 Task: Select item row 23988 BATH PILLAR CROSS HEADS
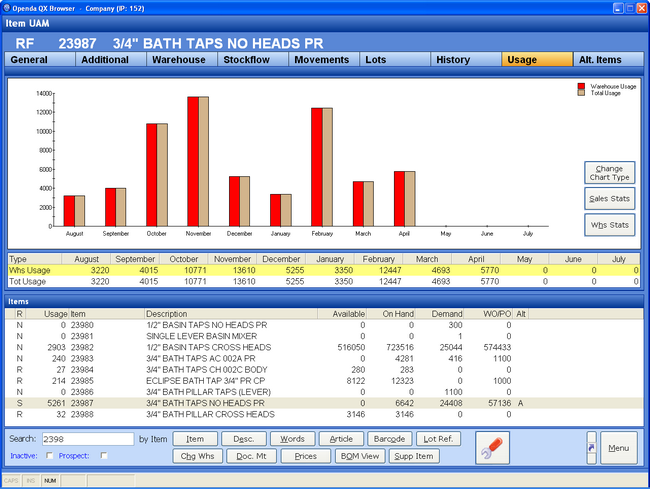coord(324,414)
